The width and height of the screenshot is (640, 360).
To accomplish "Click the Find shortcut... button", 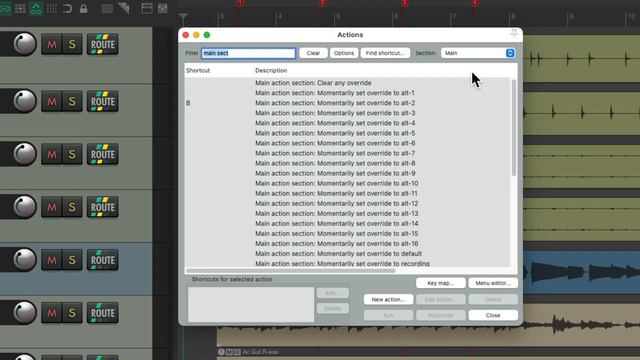I will coord(385,53).
